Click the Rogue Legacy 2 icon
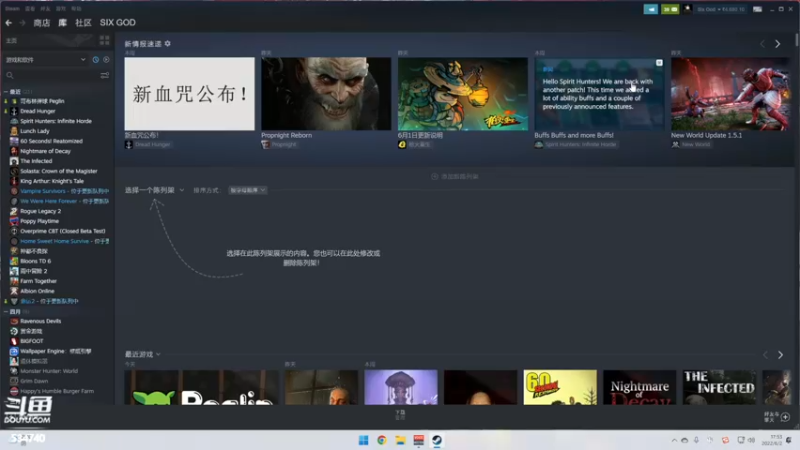This screenshot has height=450, width=800. [14, 211]
